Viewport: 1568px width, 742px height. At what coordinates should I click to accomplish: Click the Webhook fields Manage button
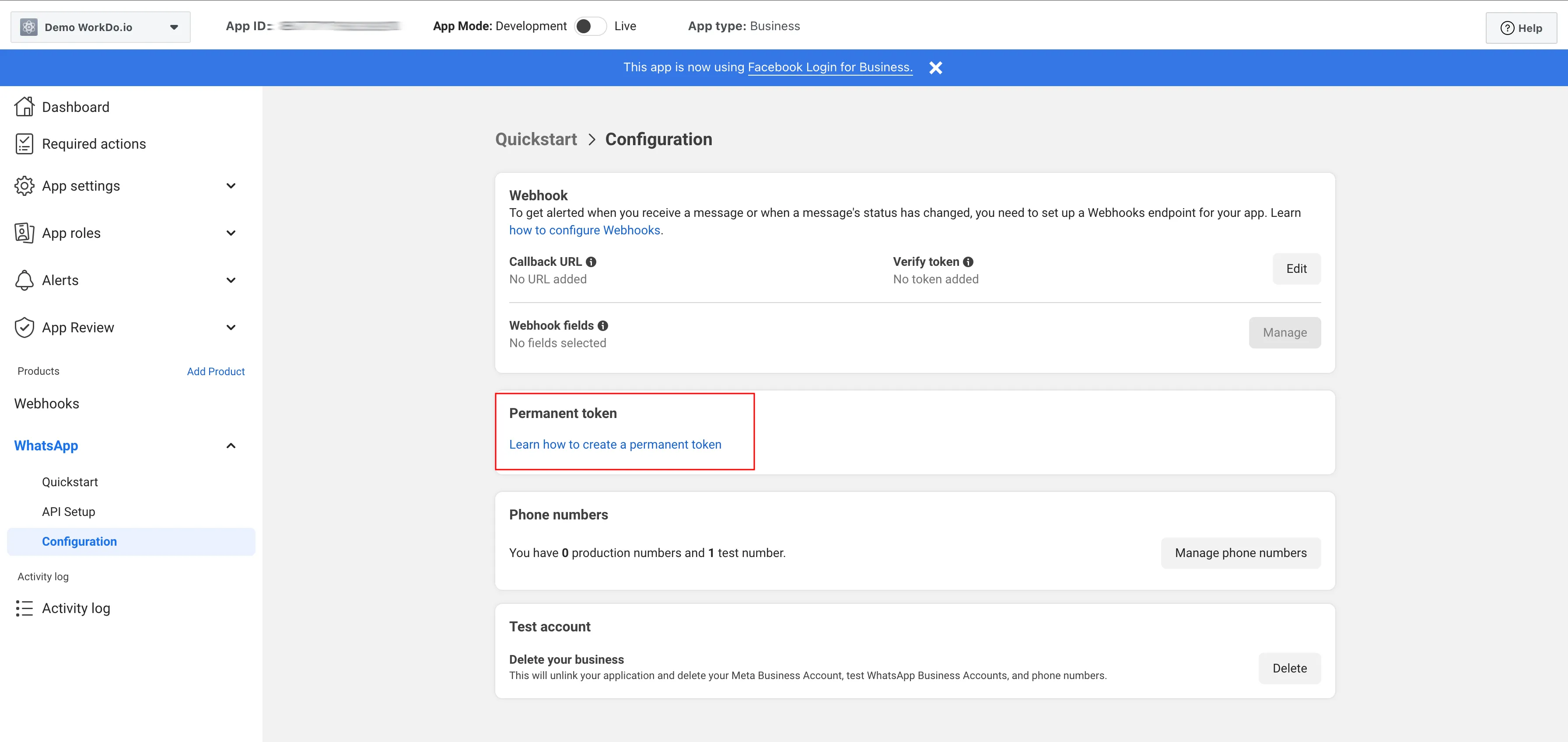[1285, 333]
